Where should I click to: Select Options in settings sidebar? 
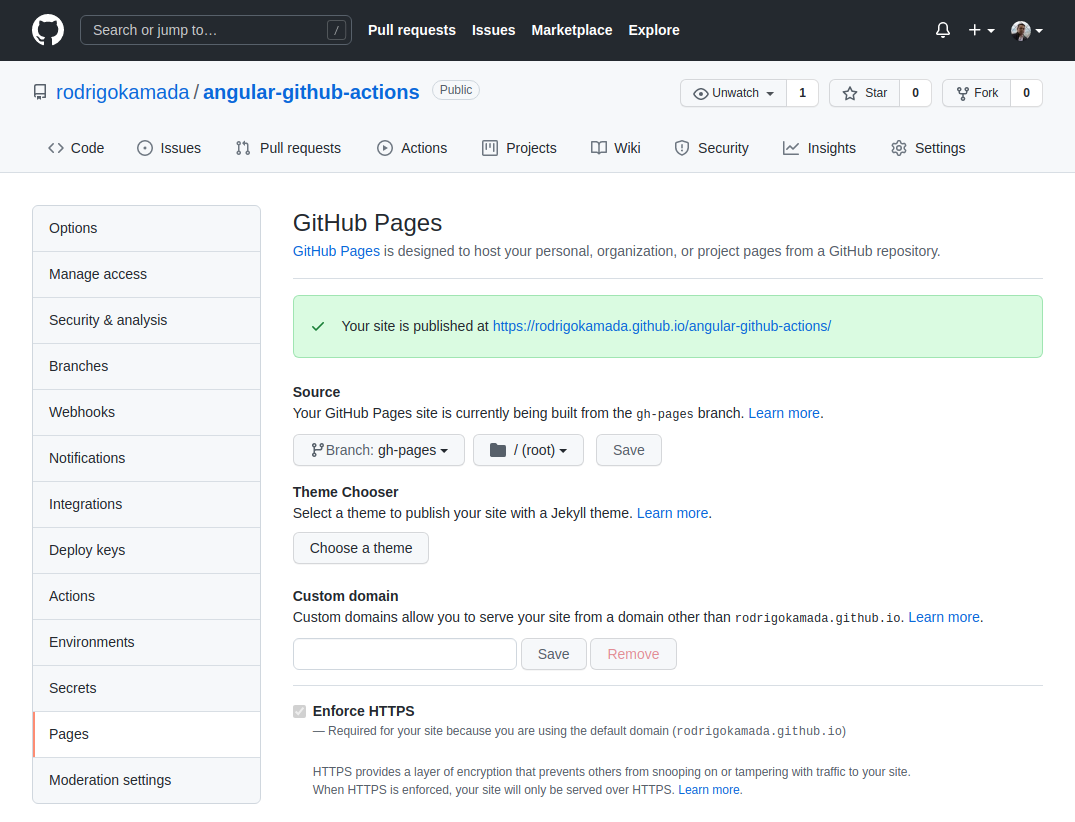pyautogui.click(x=147, y=228)
